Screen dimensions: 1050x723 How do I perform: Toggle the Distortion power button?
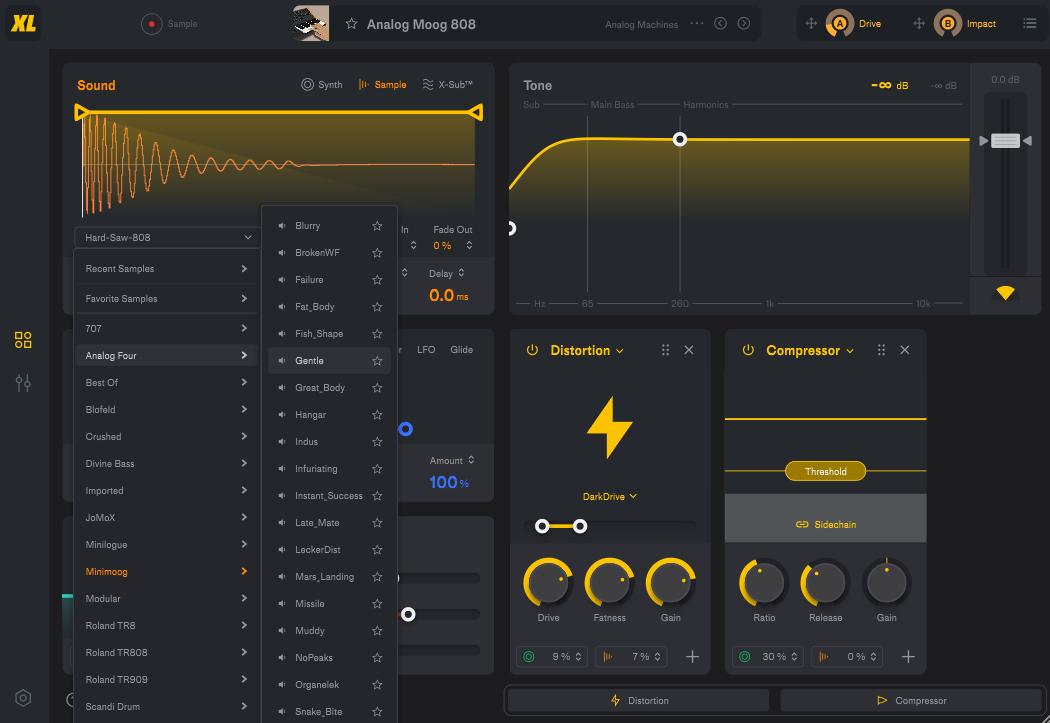point(532,350)
